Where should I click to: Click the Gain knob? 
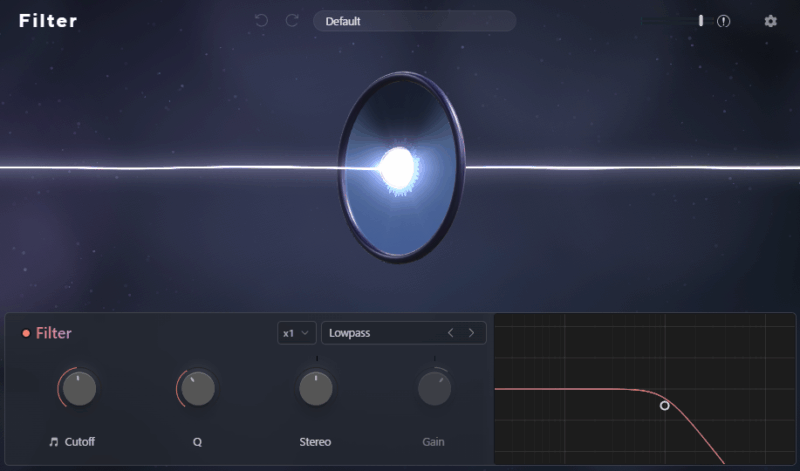coord(434,388)
